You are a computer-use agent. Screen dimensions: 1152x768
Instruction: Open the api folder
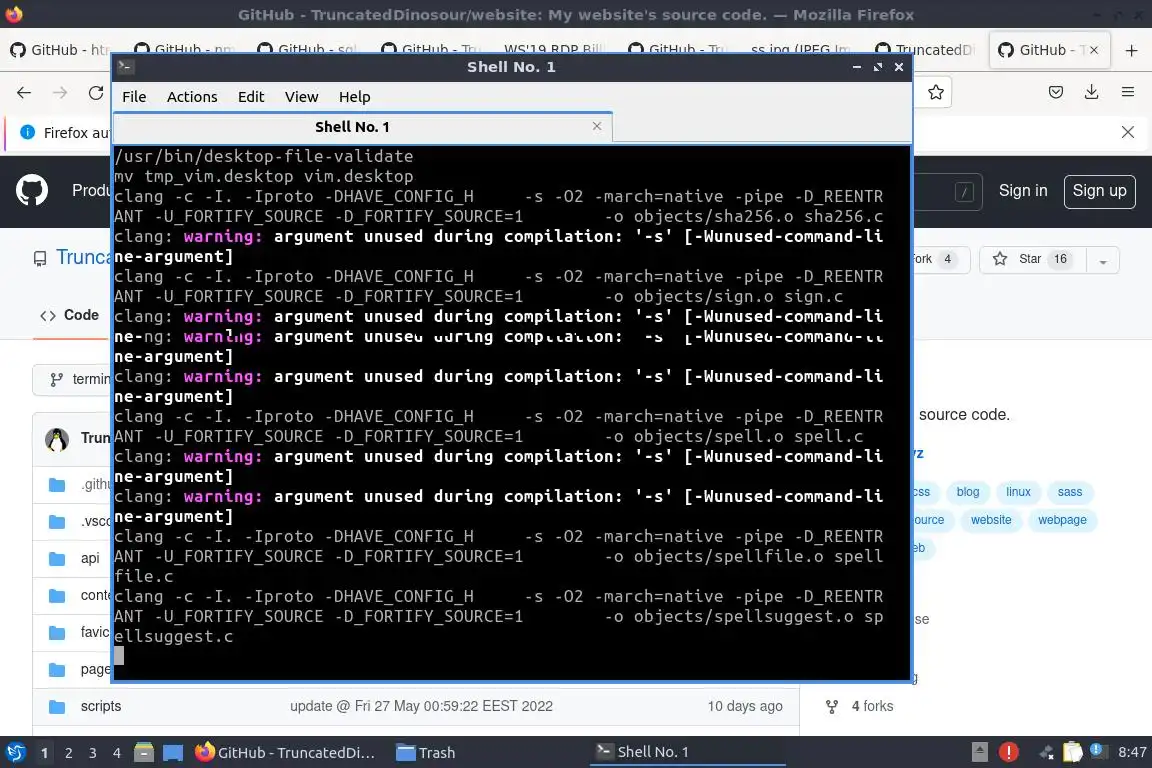tap(90, 559)
